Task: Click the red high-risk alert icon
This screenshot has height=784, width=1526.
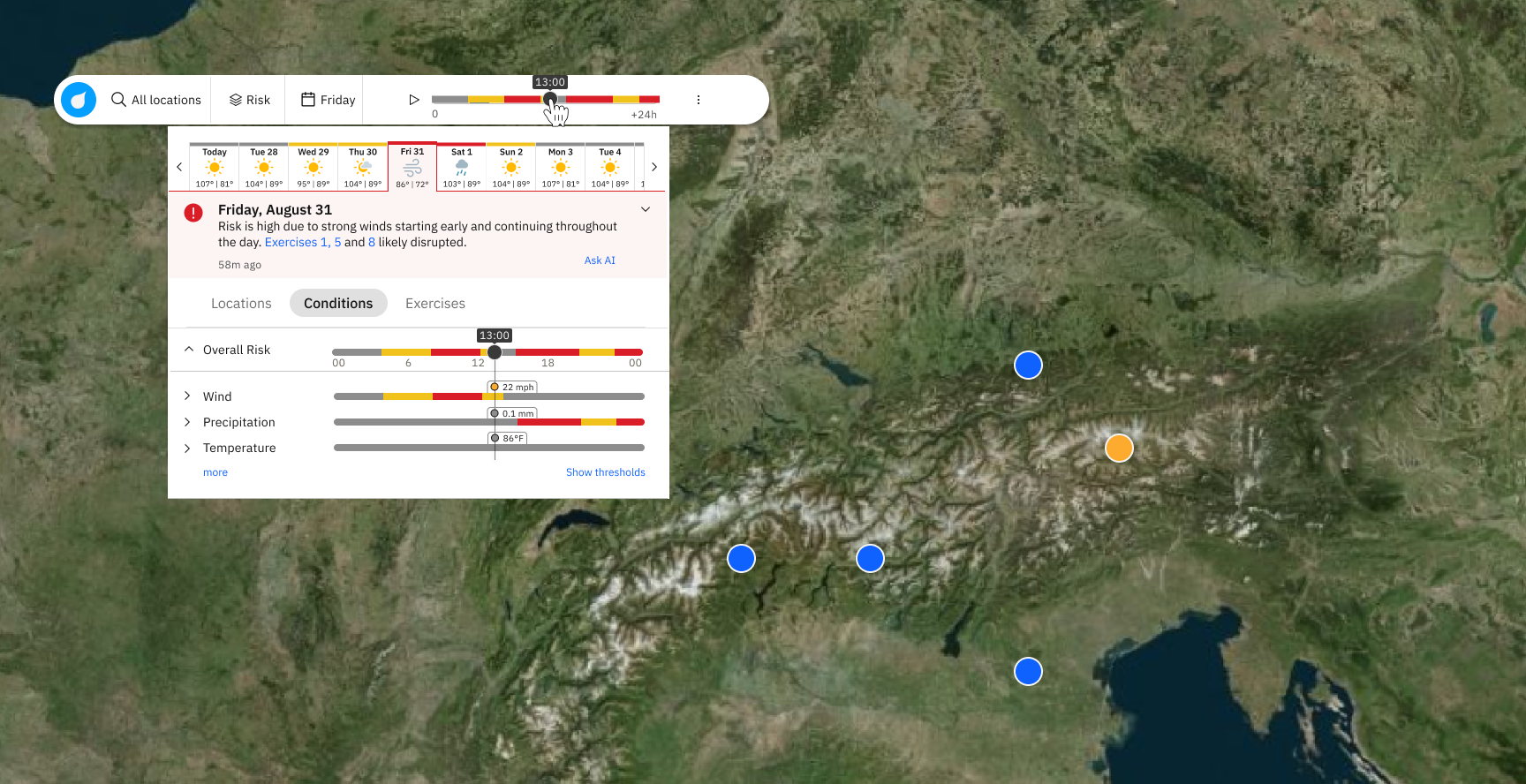Action: click(193, 213)
